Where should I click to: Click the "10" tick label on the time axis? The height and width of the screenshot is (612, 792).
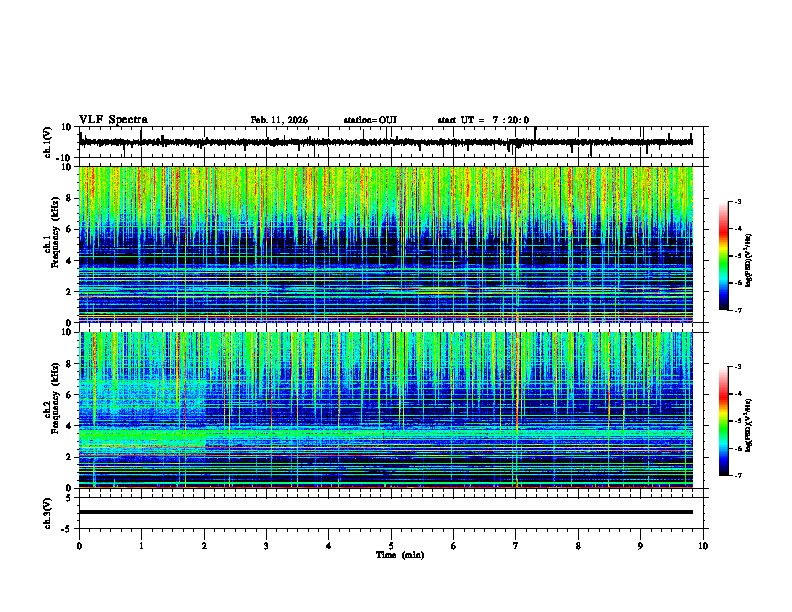click(703, 546)
